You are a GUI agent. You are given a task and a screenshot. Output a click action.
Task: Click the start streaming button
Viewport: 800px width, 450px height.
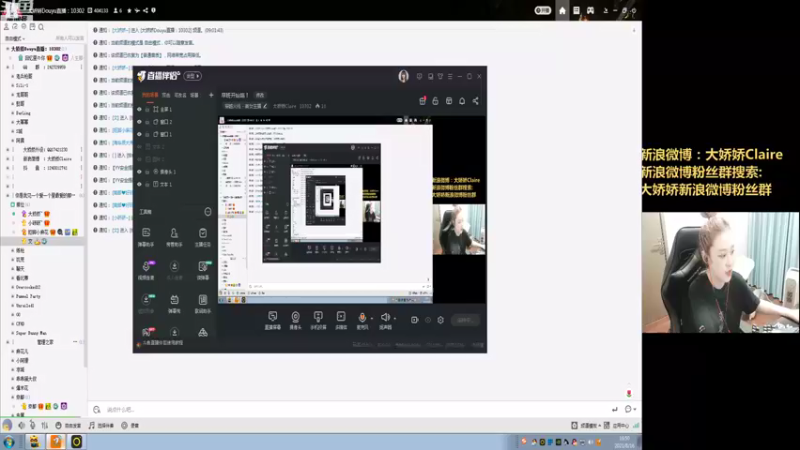pyautogui.click(x=465, y=320)
